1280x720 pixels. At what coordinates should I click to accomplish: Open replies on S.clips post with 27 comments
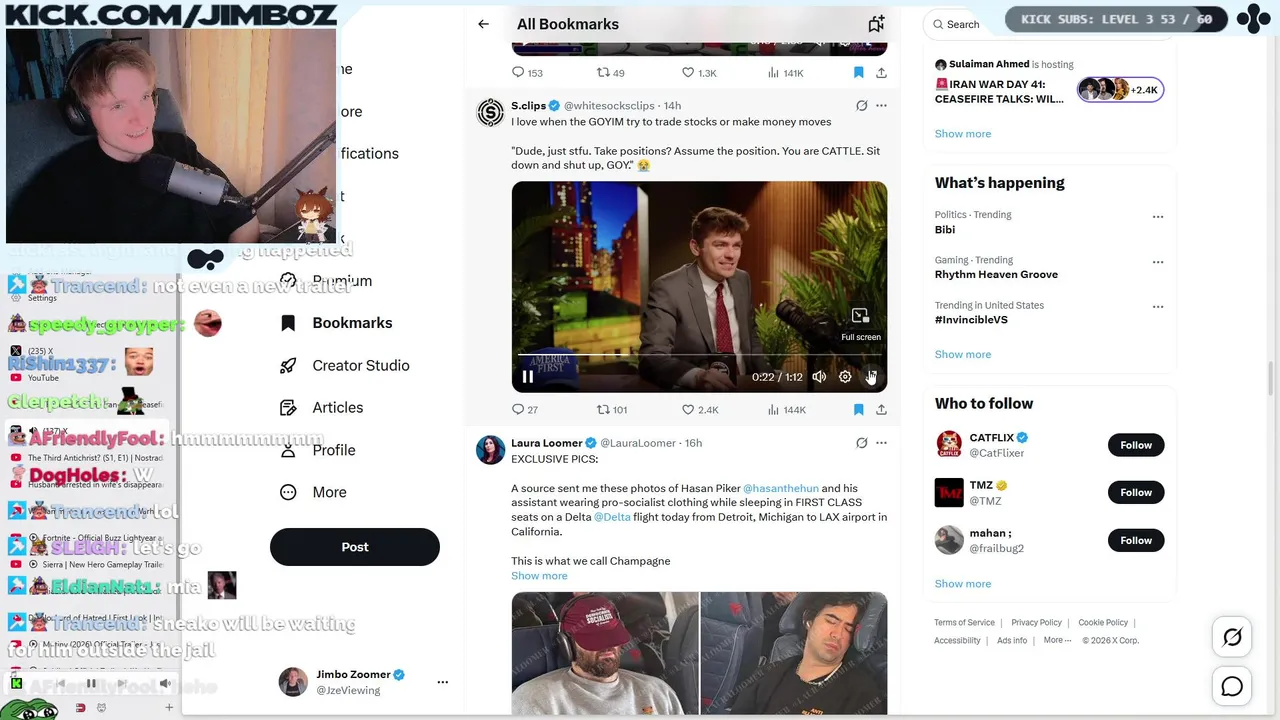(518, 409)
